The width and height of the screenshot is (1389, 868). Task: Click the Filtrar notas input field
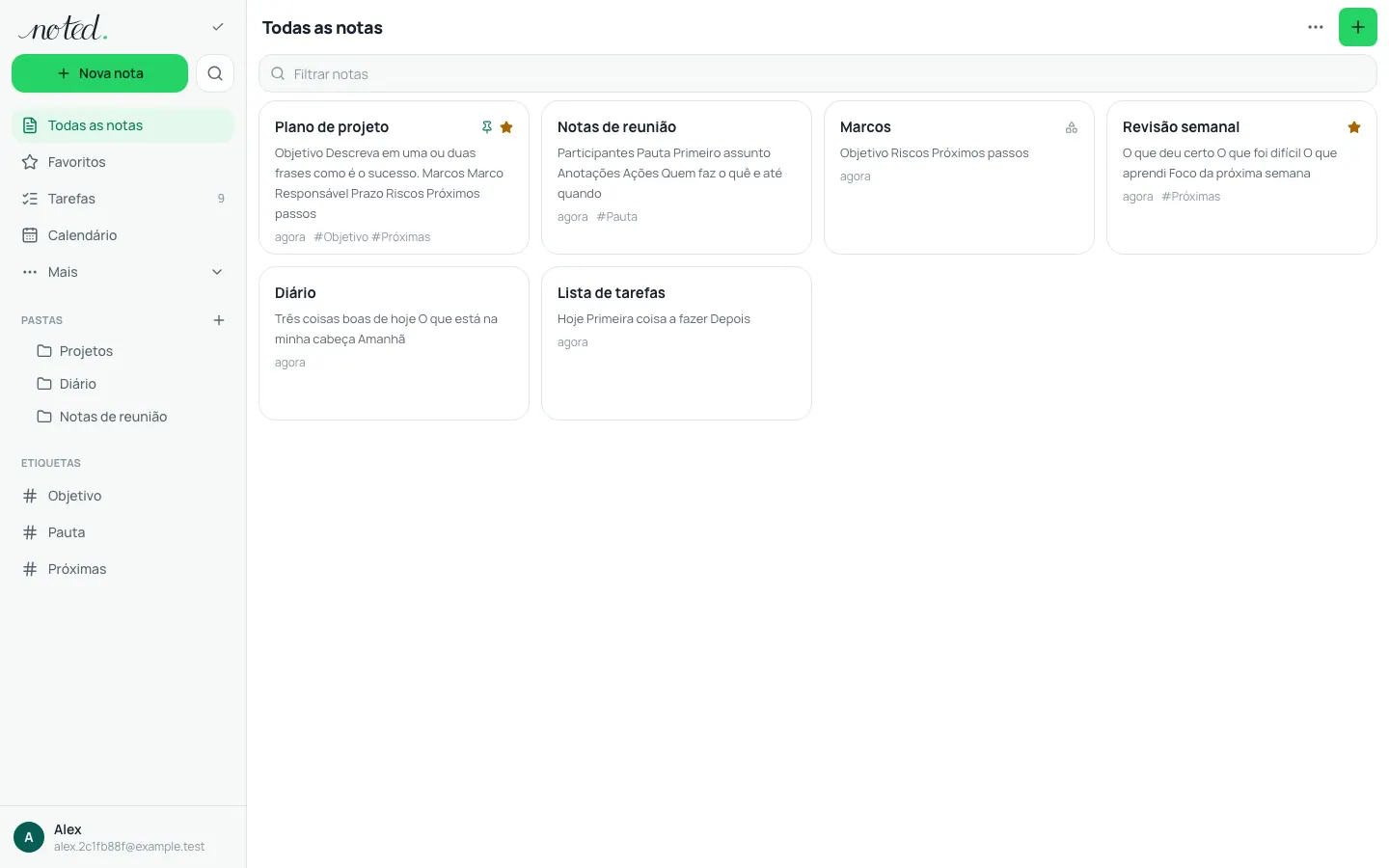(817, 73)
